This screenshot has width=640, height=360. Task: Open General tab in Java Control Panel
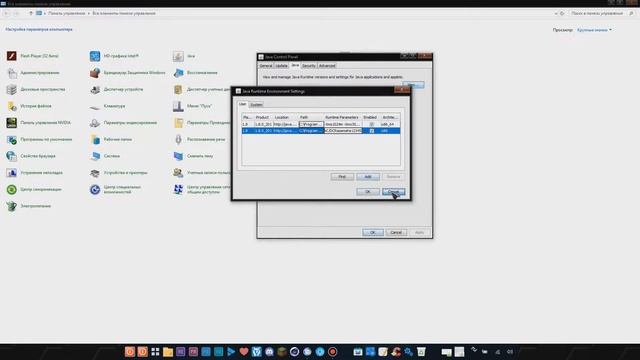tap(266, 66)
